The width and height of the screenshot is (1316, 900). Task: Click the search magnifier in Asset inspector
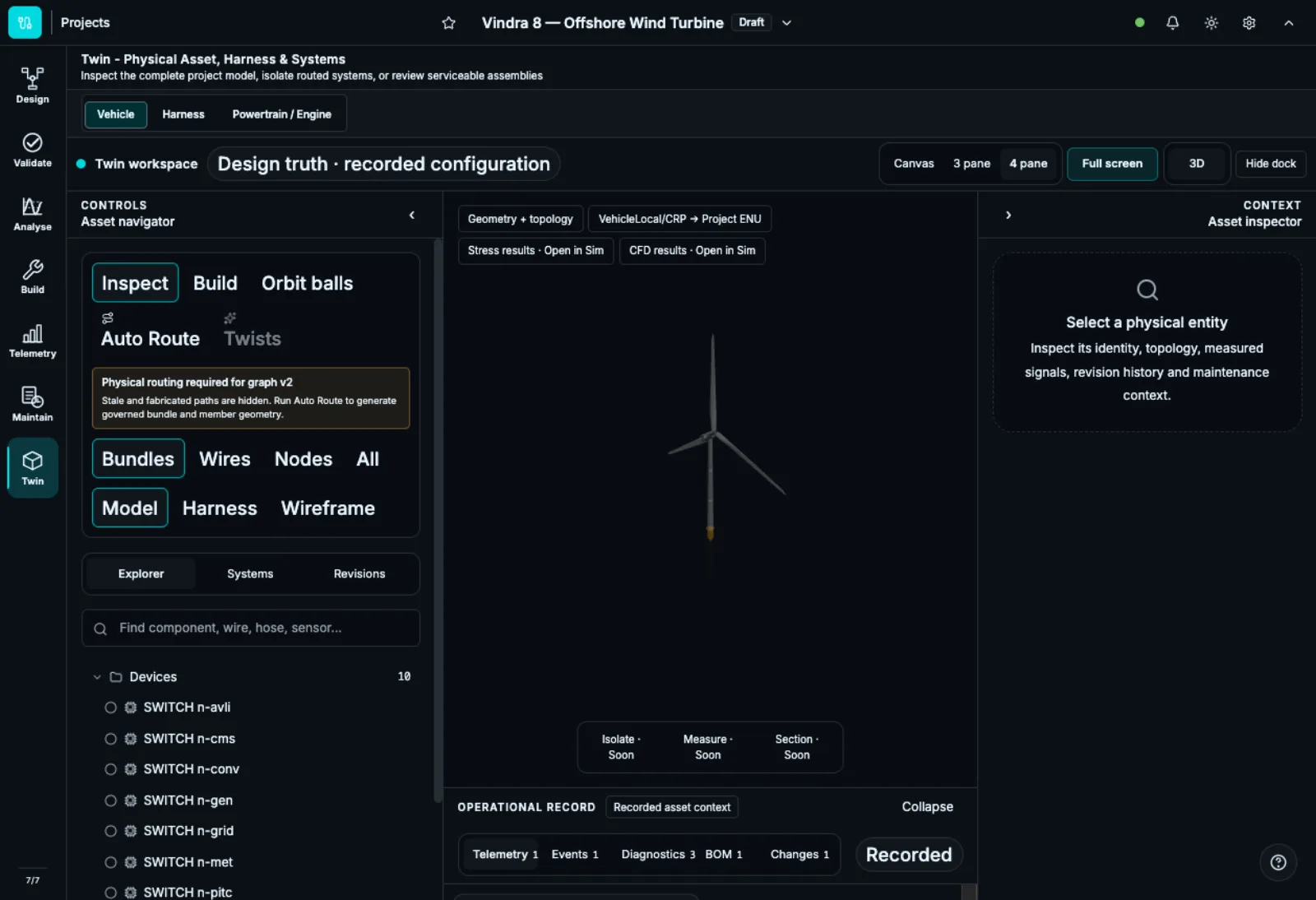click(x=1147, y=290)
